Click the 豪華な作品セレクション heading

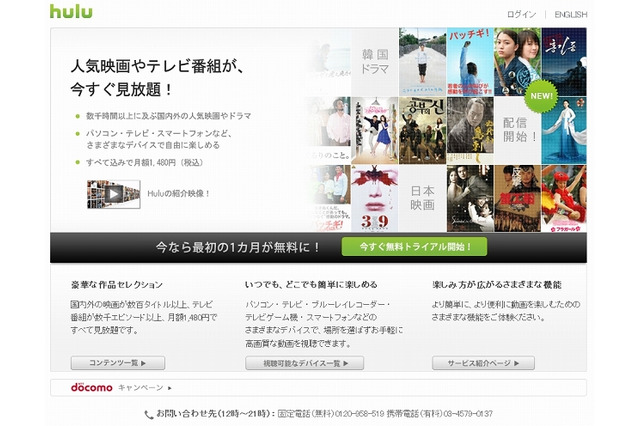[x=117, y=284]
